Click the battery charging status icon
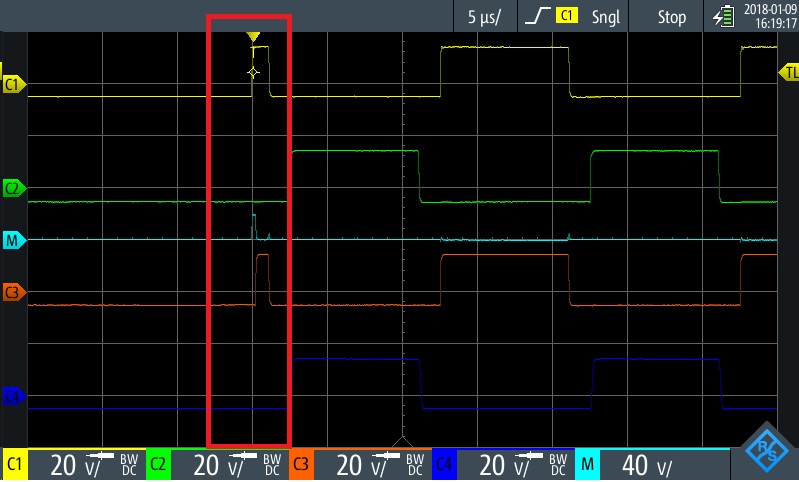Image resolution: width=799 pixels, height=482 pixels. [x=724, y=17]
